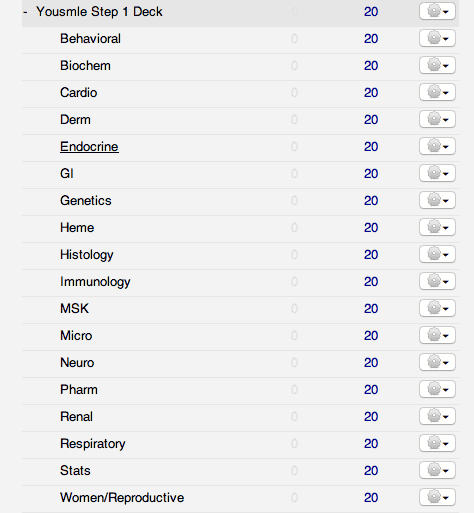Expand options dropdown for Immunology
The image size is (474, 513).
point(437,282)
